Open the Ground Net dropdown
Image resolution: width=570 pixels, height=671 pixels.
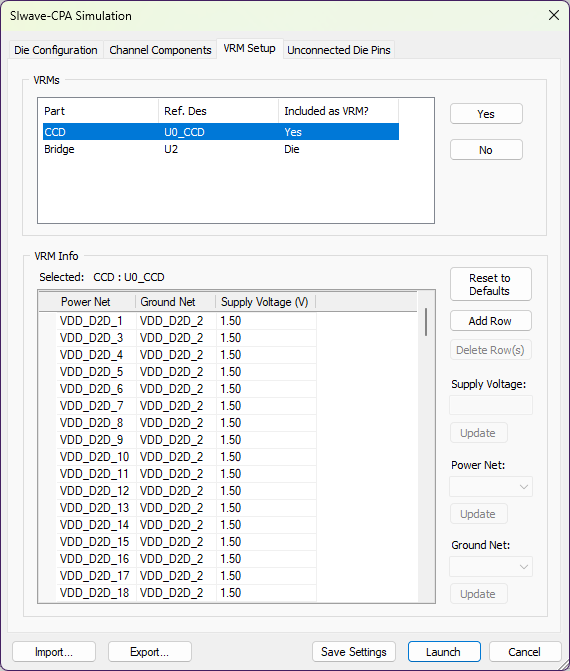pyautogui.click(x=491, y=567)
